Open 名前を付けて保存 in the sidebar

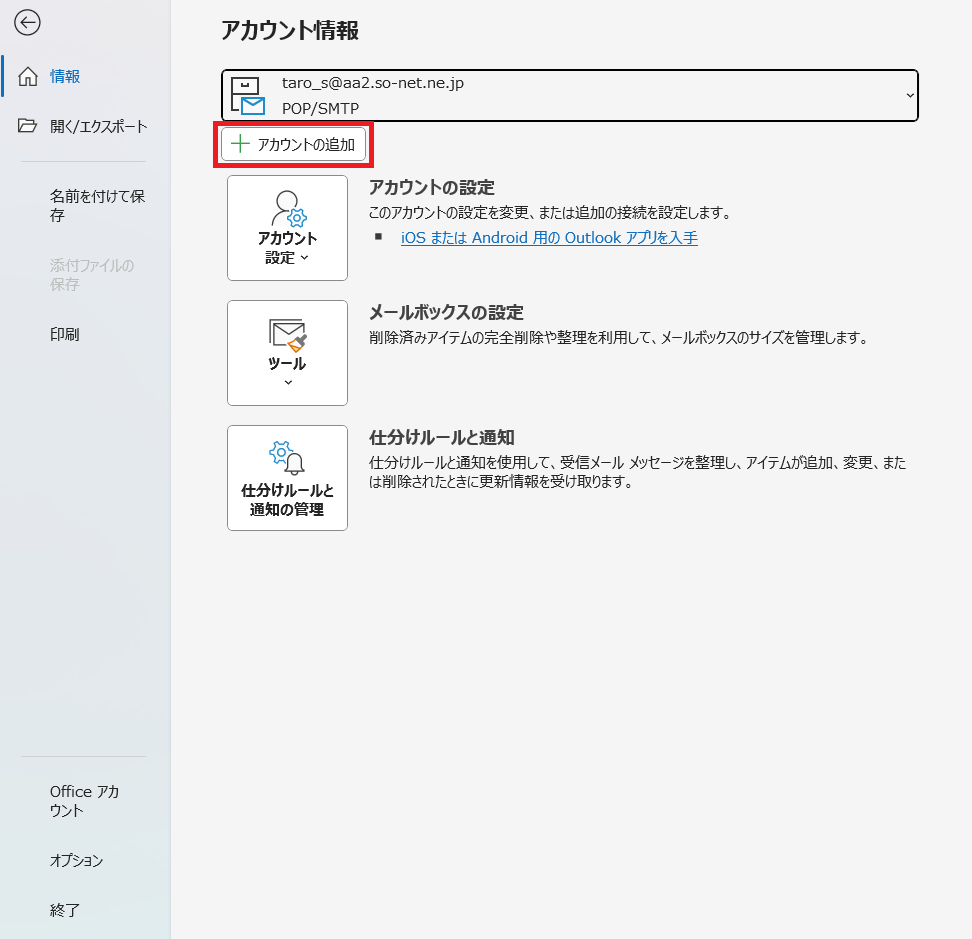click(x=97, y=205)
